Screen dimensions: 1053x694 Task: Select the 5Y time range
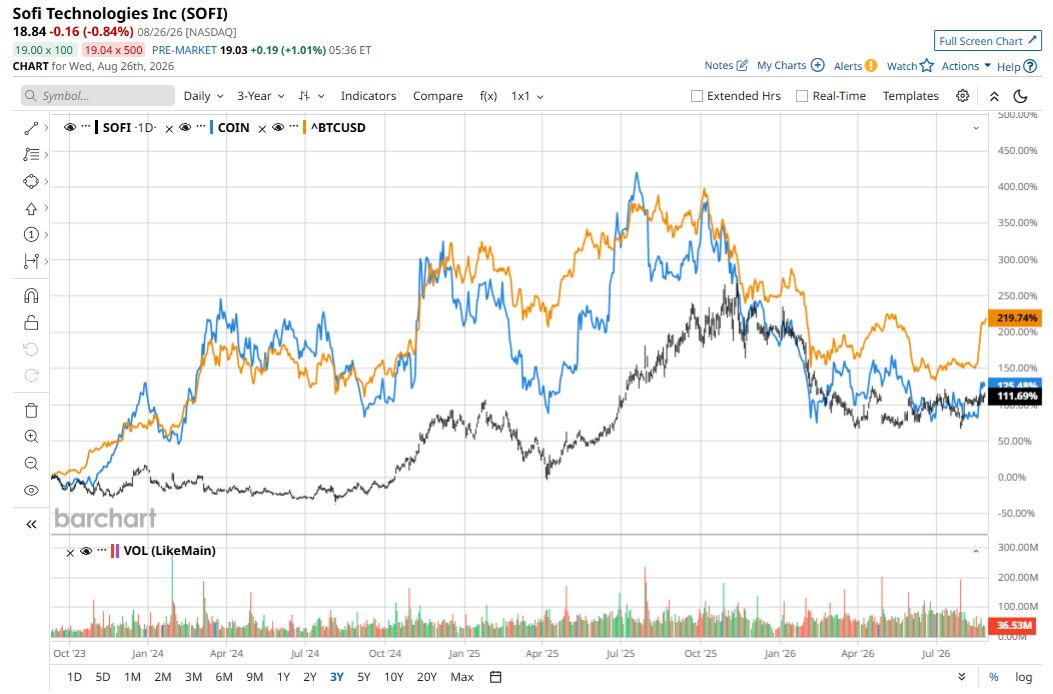pos(363,677)
